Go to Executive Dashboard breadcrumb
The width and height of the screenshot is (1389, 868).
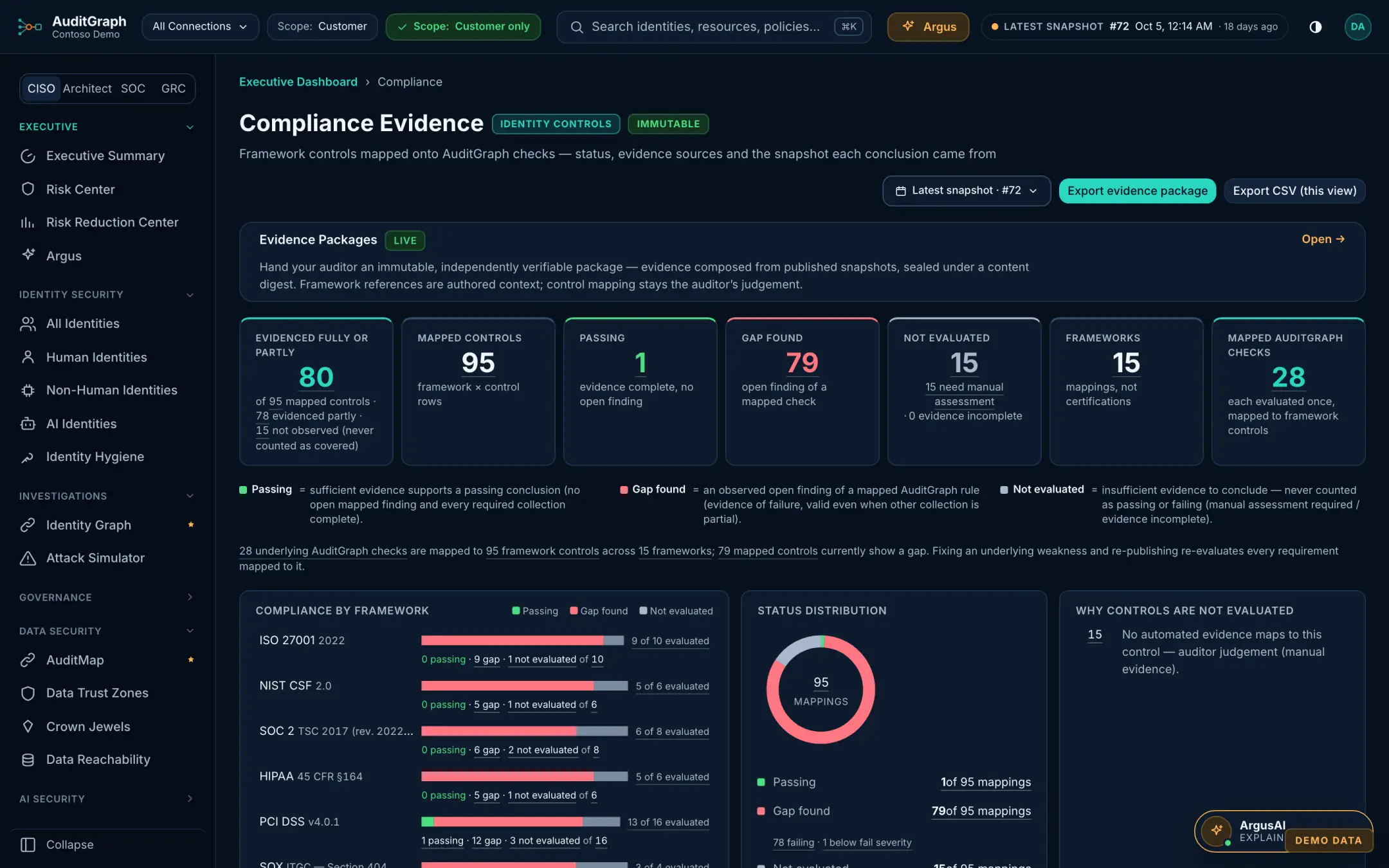pyautogui.click(x=298, y=82)
